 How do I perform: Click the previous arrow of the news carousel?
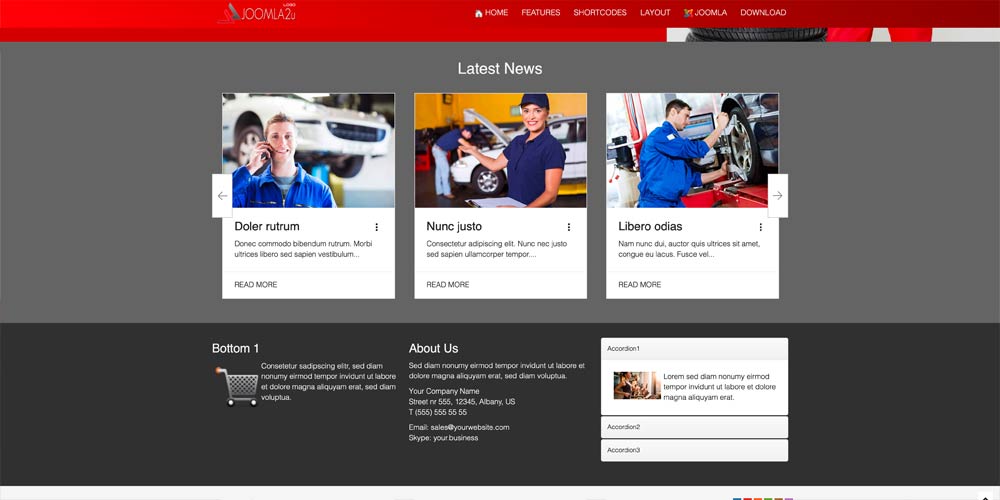[x=222, y=196]
